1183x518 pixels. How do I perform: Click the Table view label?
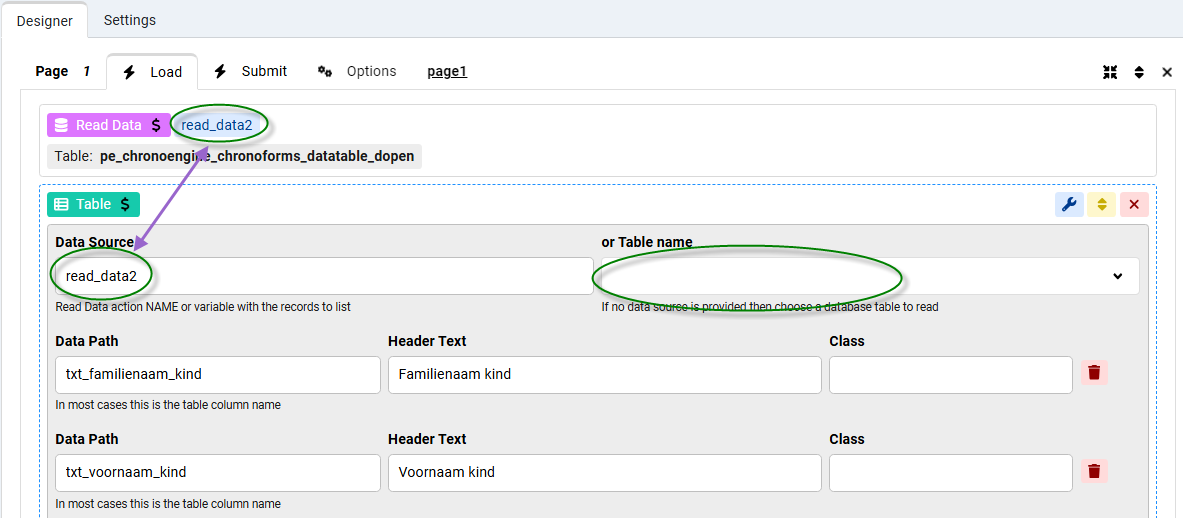tap(94, 204)
